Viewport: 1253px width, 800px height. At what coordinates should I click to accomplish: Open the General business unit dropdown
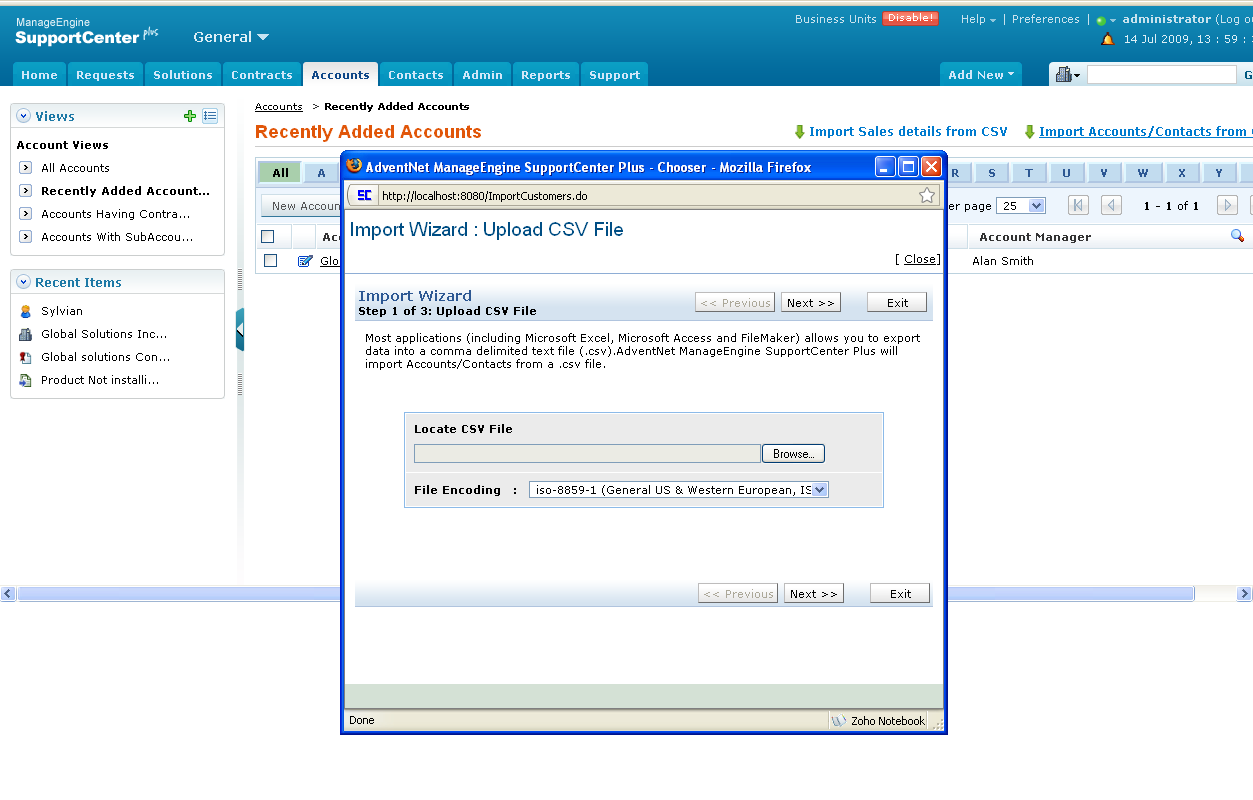231,37
